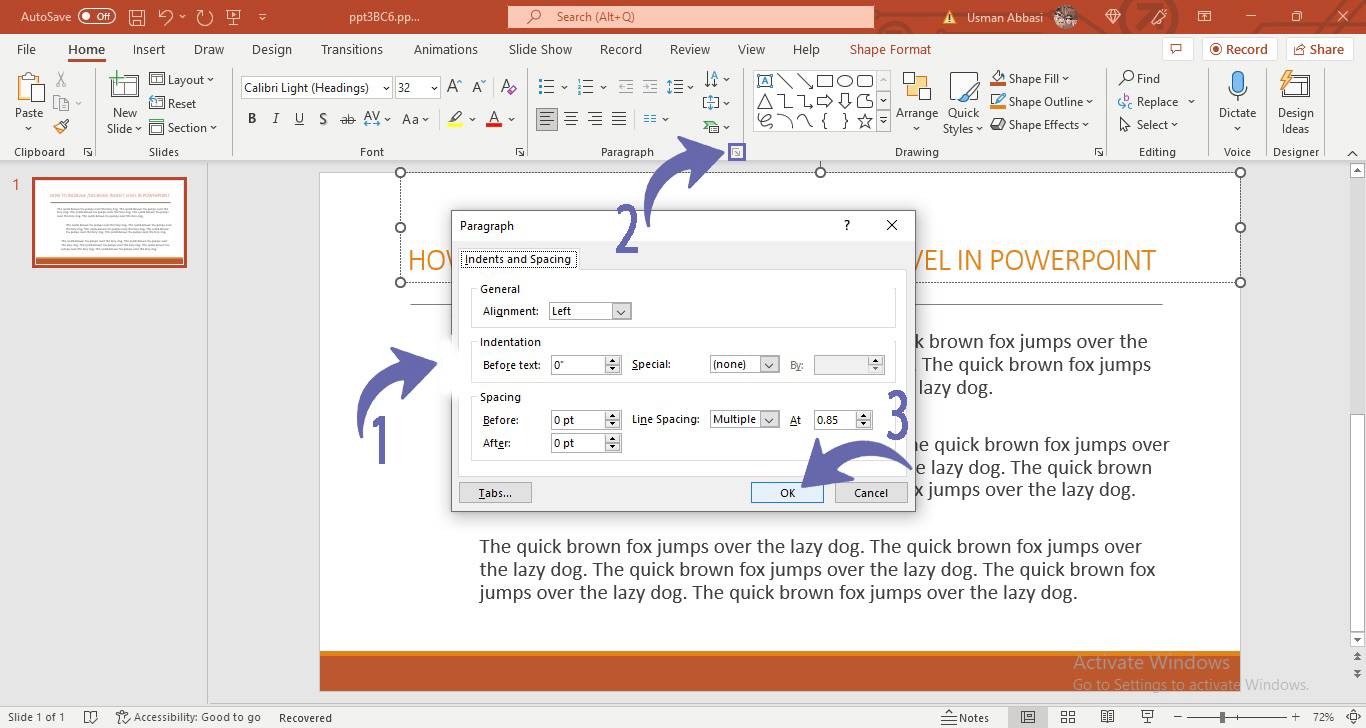Open the Shape Effects dropdown

pyautogui.click(x=1041, y=124)
